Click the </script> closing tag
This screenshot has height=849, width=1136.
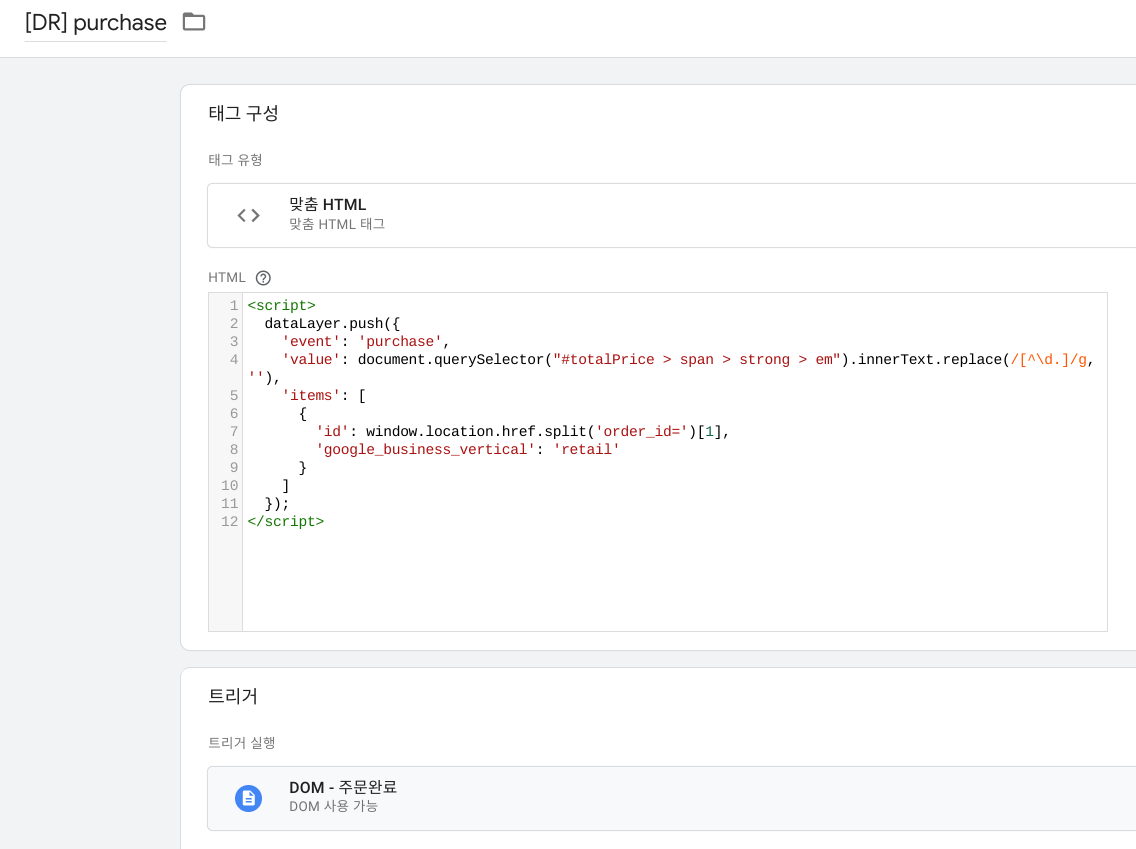coord(285,522)
